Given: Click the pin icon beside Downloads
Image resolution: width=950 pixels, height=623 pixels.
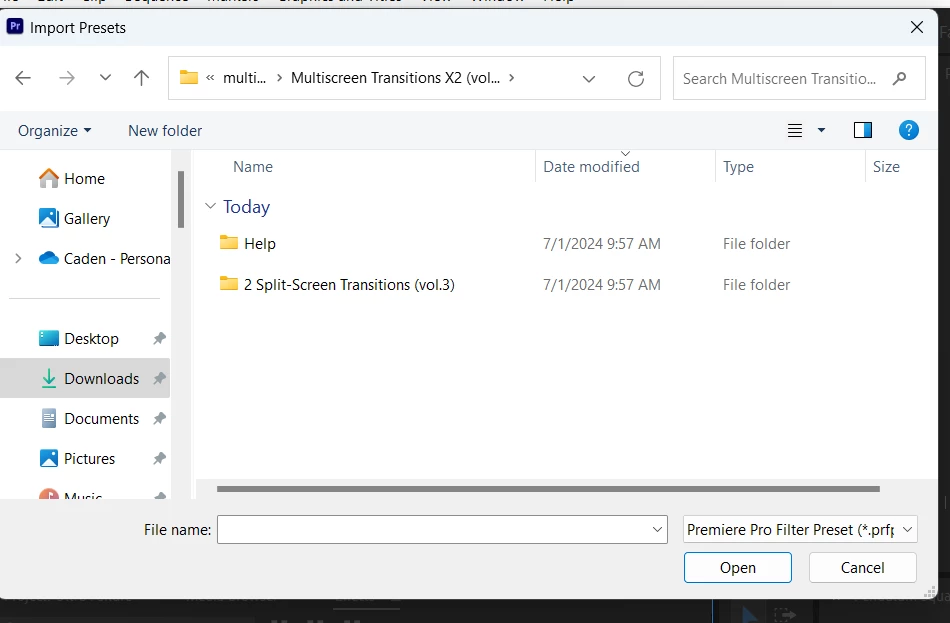Looking at the screenshot, I should pos(159,379).
